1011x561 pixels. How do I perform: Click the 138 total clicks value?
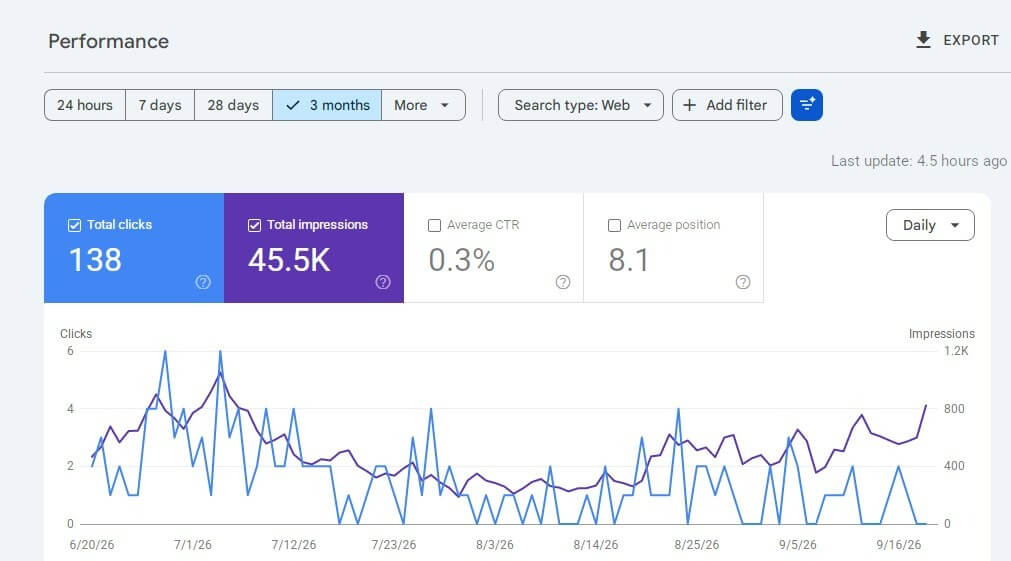(x=95, y=260)
